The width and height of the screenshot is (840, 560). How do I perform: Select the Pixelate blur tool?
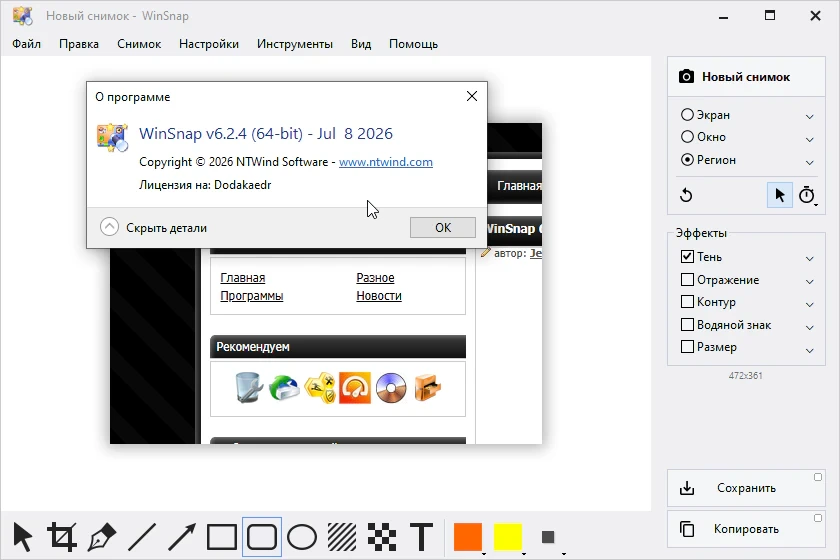pos(382,537)
